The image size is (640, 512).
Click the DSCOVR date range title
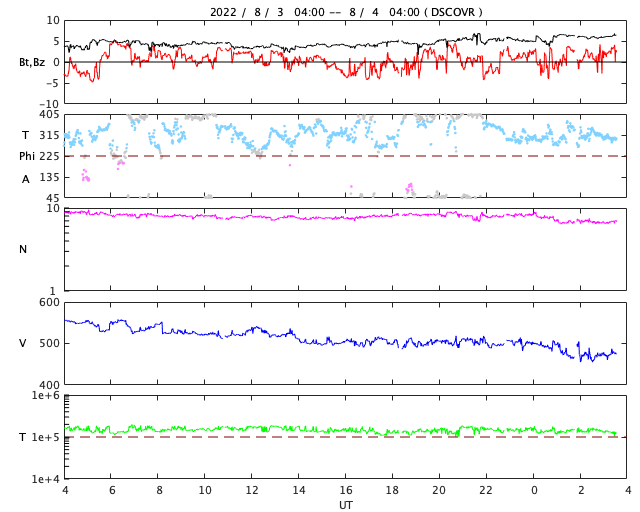[346, 12]
